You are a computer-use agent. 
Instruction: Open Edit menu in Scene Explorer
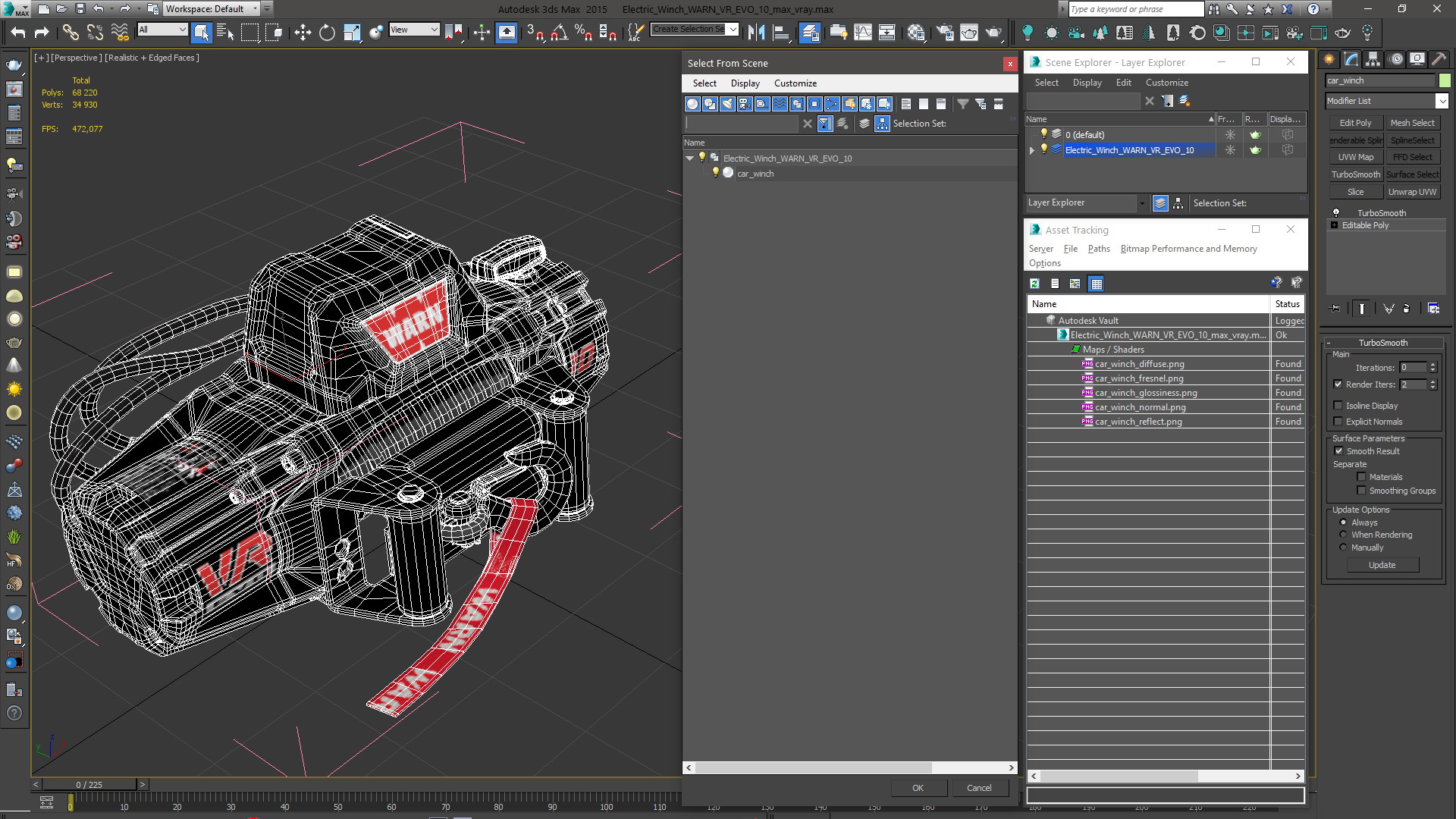coord(1123,83)
